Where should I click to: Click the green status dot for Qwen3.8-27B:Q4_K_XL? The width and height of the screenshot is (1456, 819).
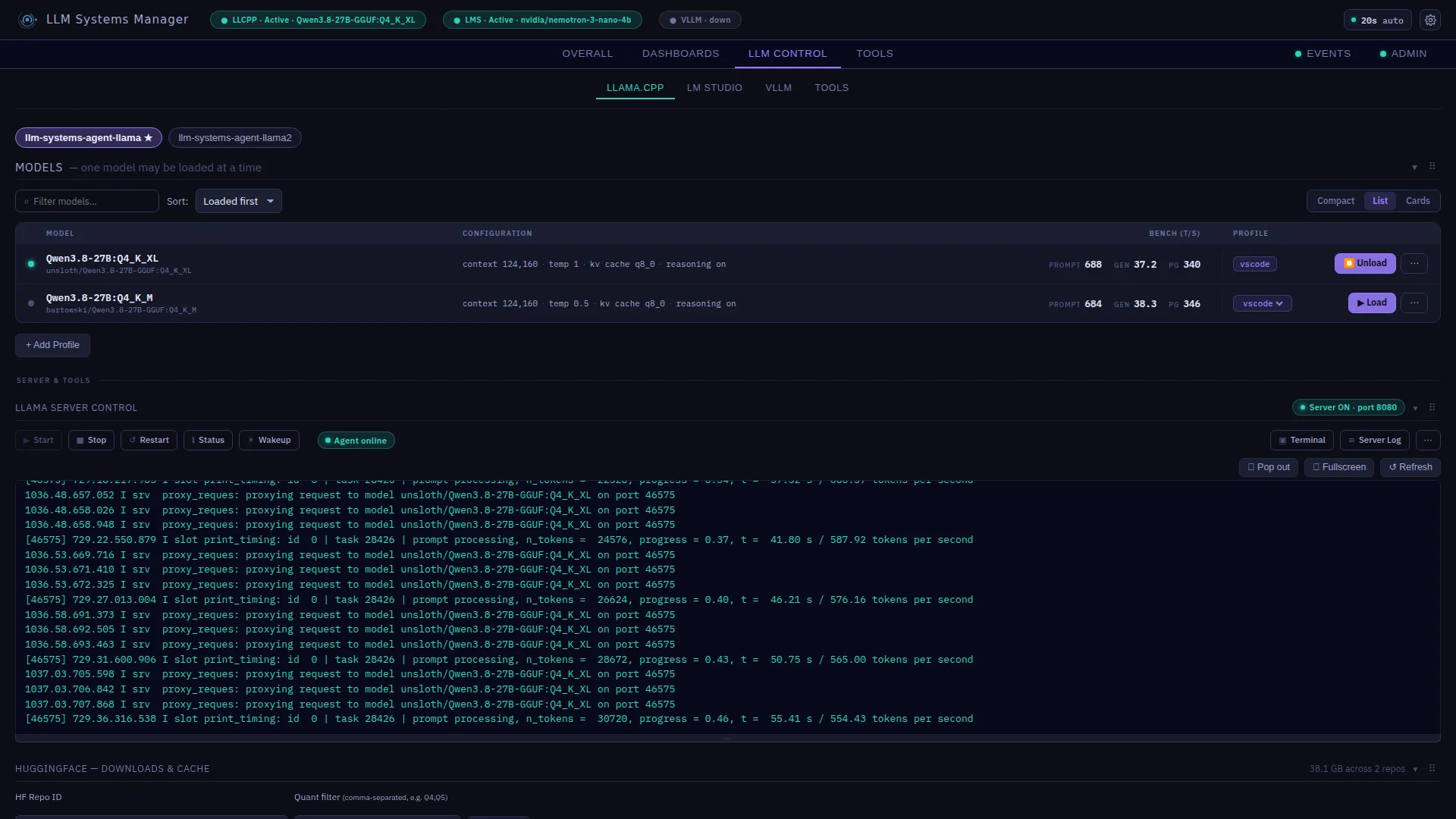pos(31,264)
